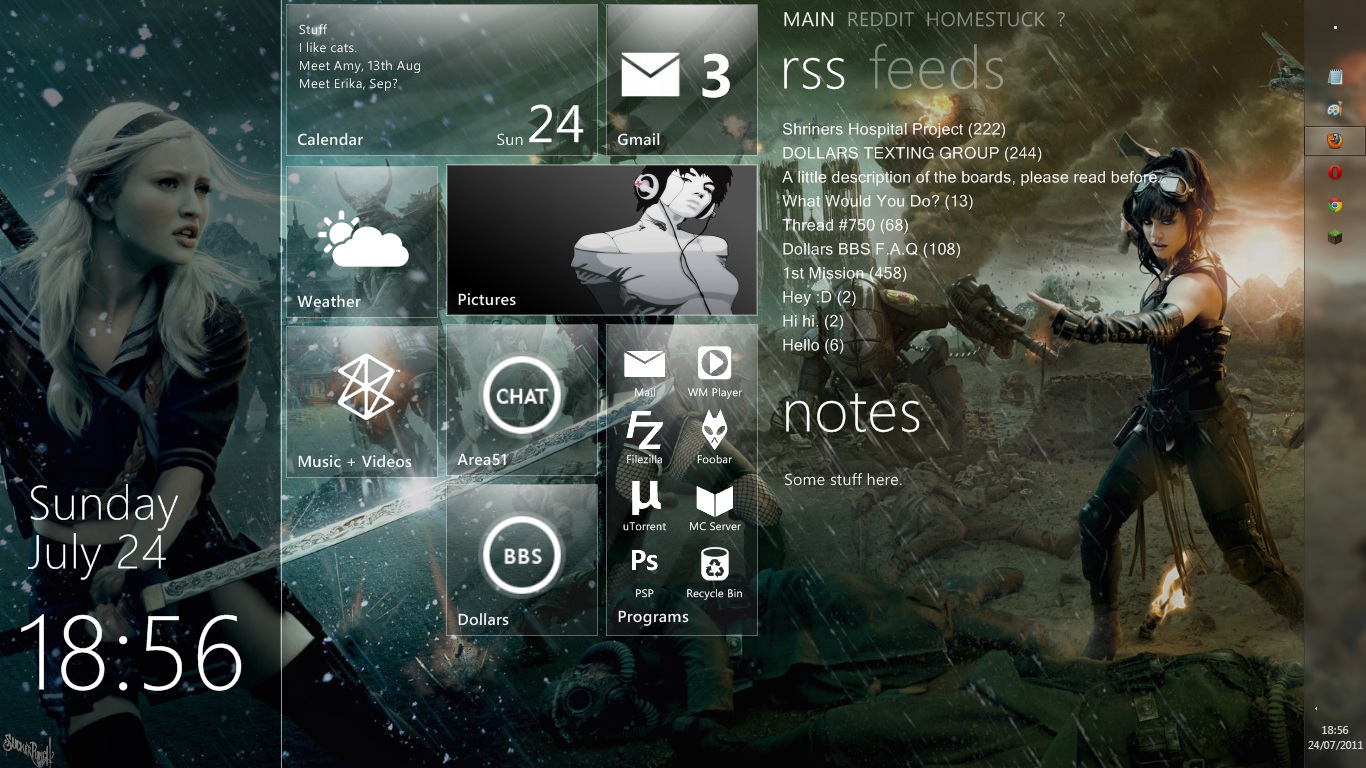The image size is (1366, 768).
Task: Open feed A little description of the boards
Action: 972,177
